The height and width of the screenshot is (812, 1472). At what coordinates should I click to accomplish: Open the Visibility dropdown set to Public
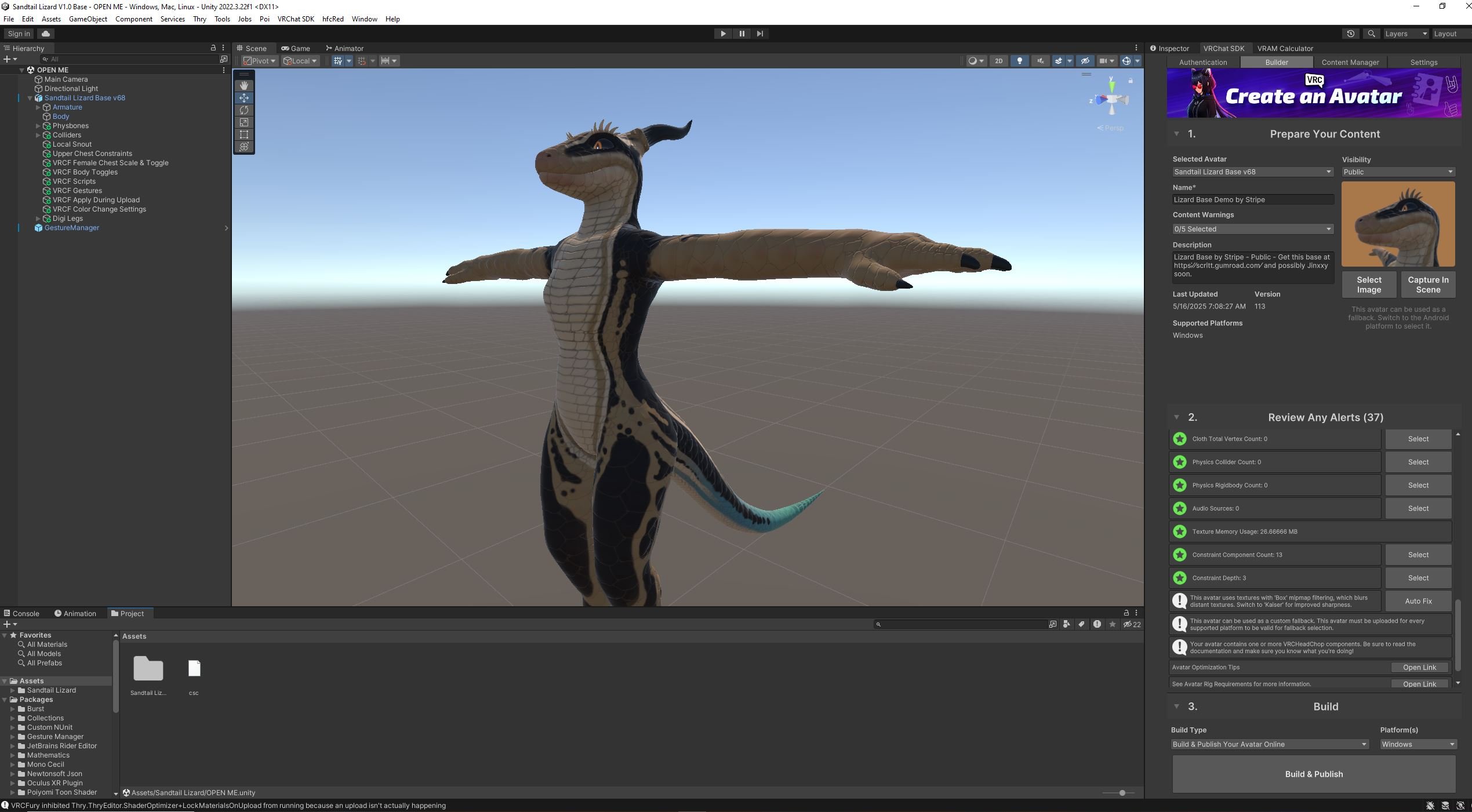1398,172
